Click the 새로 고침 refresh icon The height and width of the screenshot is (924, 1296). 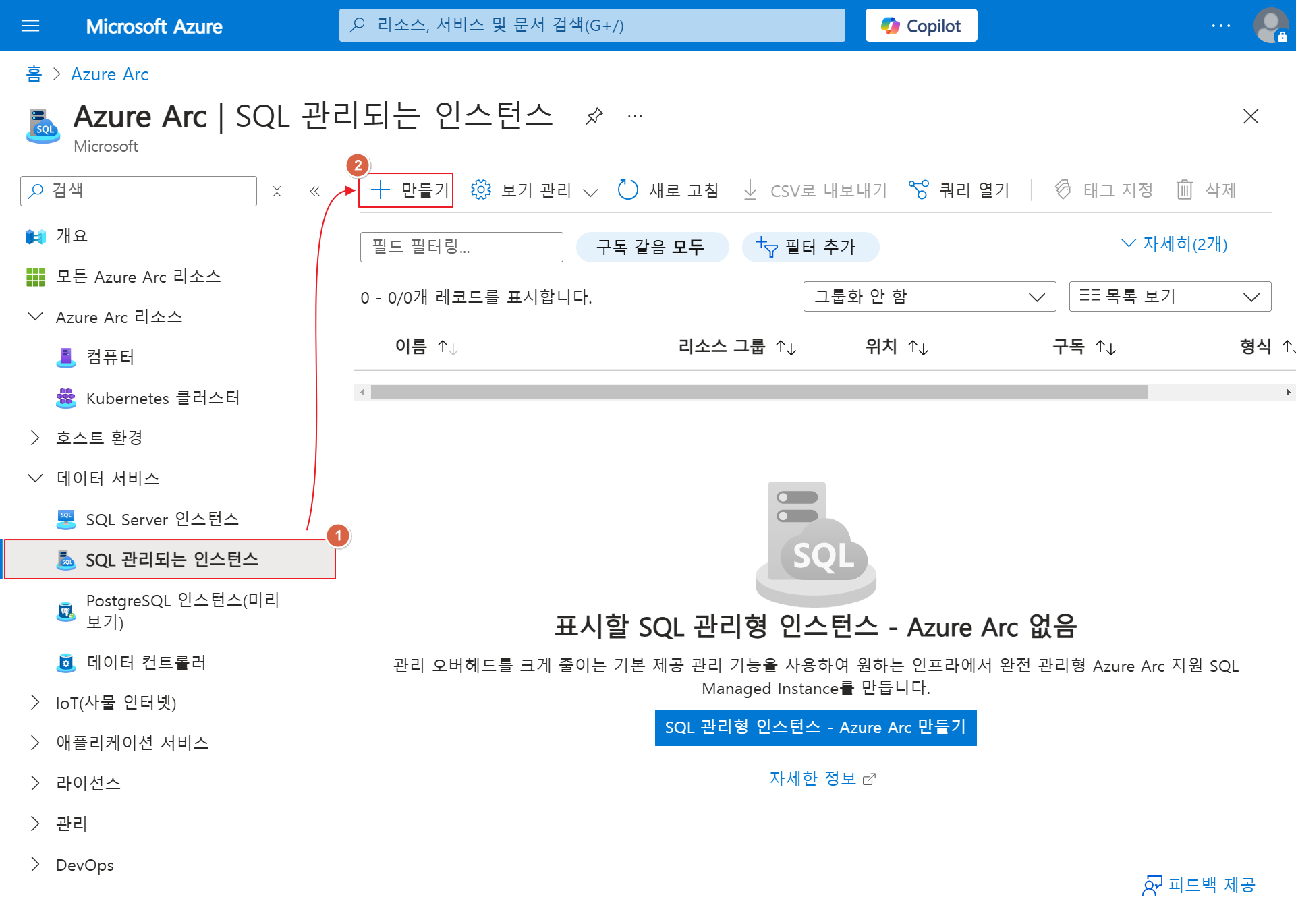pyautogui.click(x=627, y=190)
